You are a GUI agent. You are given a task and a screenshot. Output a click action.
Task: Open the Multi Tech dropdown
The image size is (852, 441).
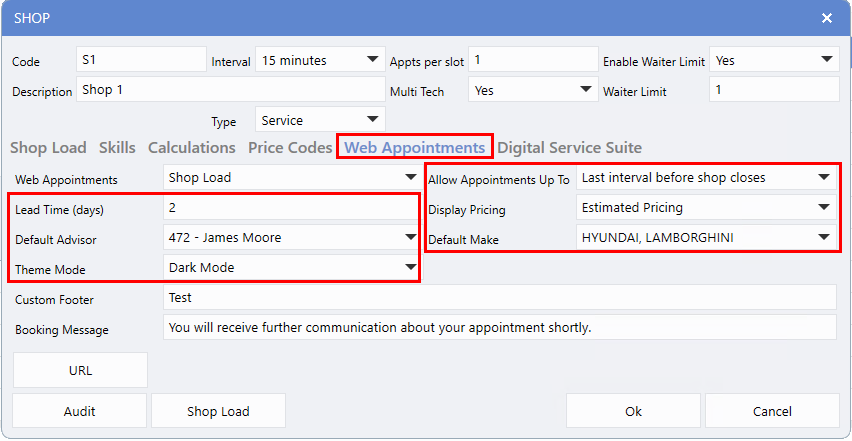click(534, 90)
